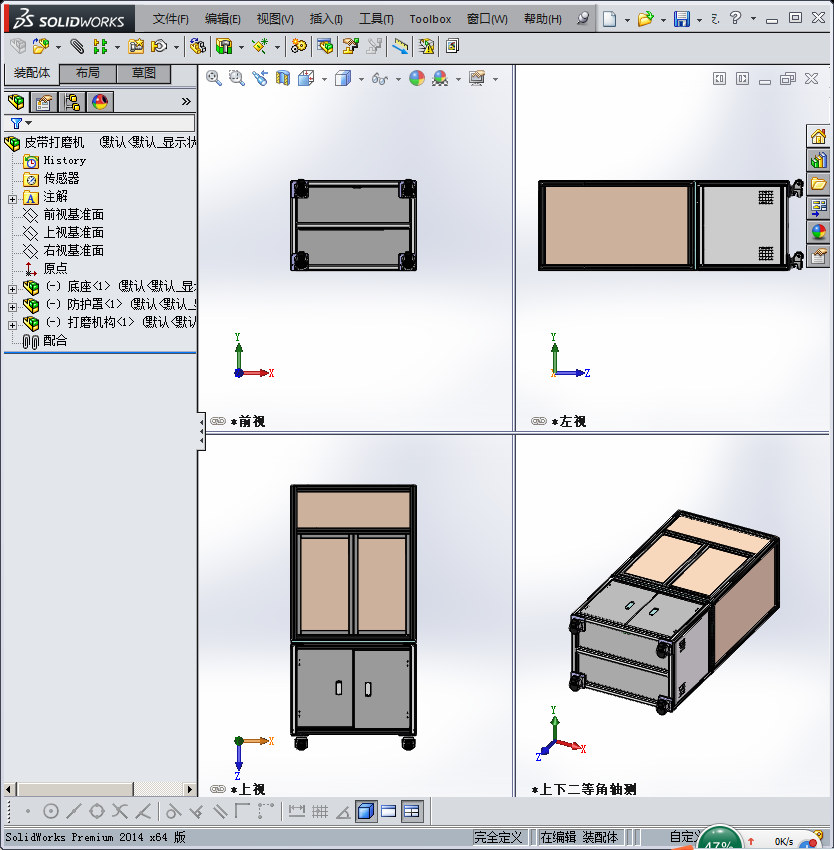This screenshot has height=850, width=834.
Task: Click the Section View icon
Action: coord(283,78)
